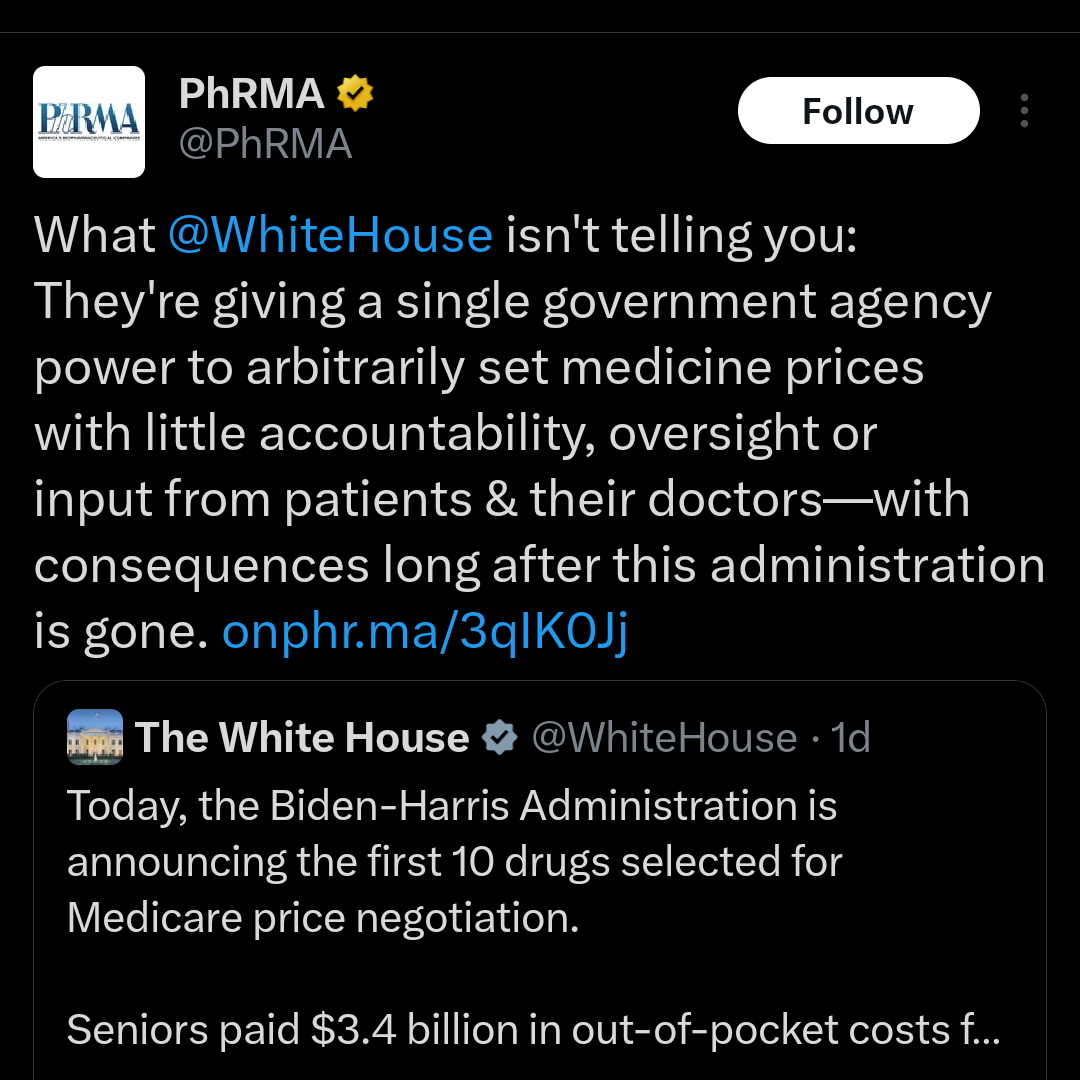Image resolution: width=1080 pixels, height=1080 pixels.
Task: Open the quoted tweet's 1d timestamp
Action: 851,738
